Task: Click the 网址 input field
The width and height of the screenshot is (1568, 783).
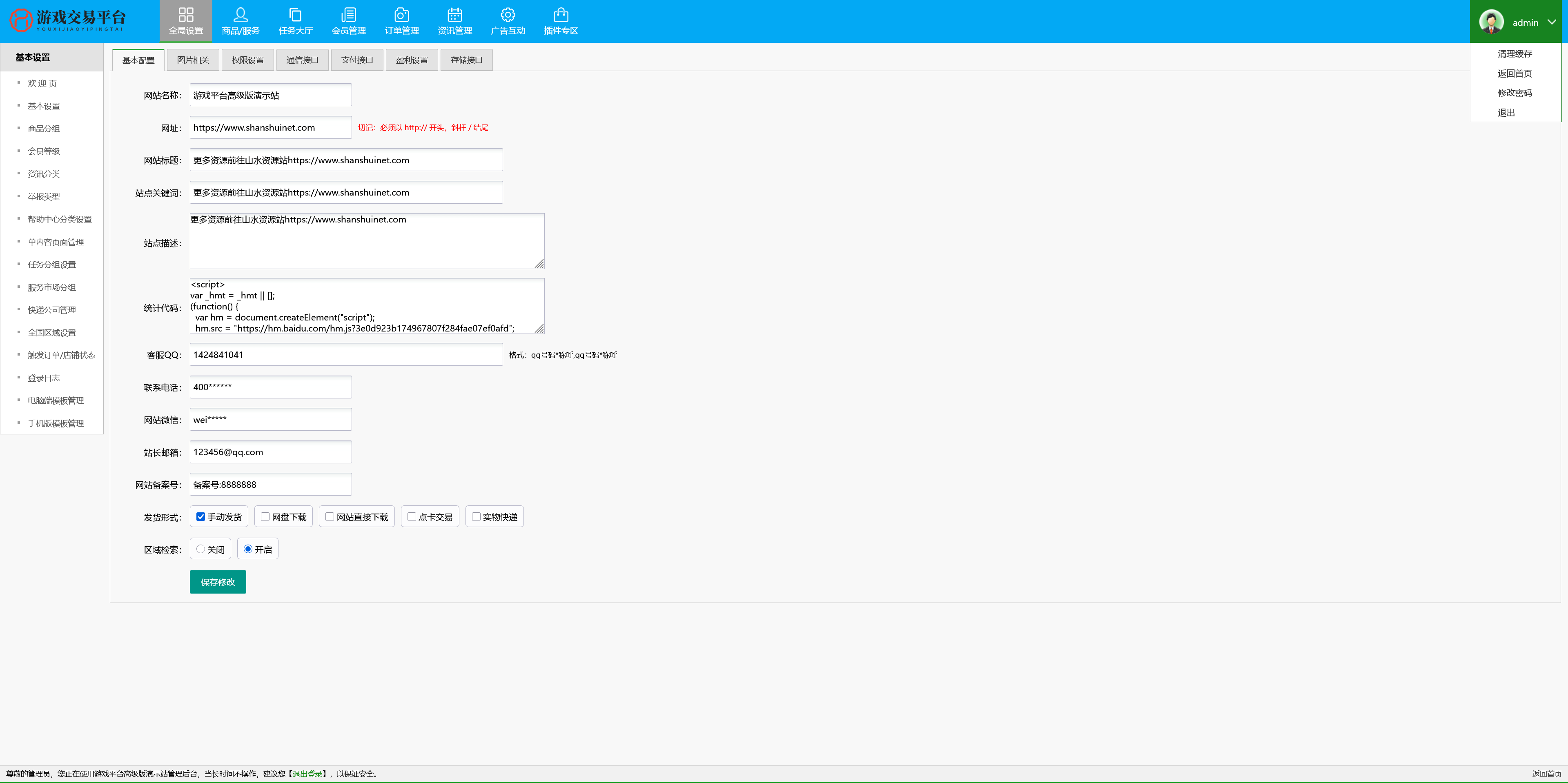Action: [x=271, y=127]
